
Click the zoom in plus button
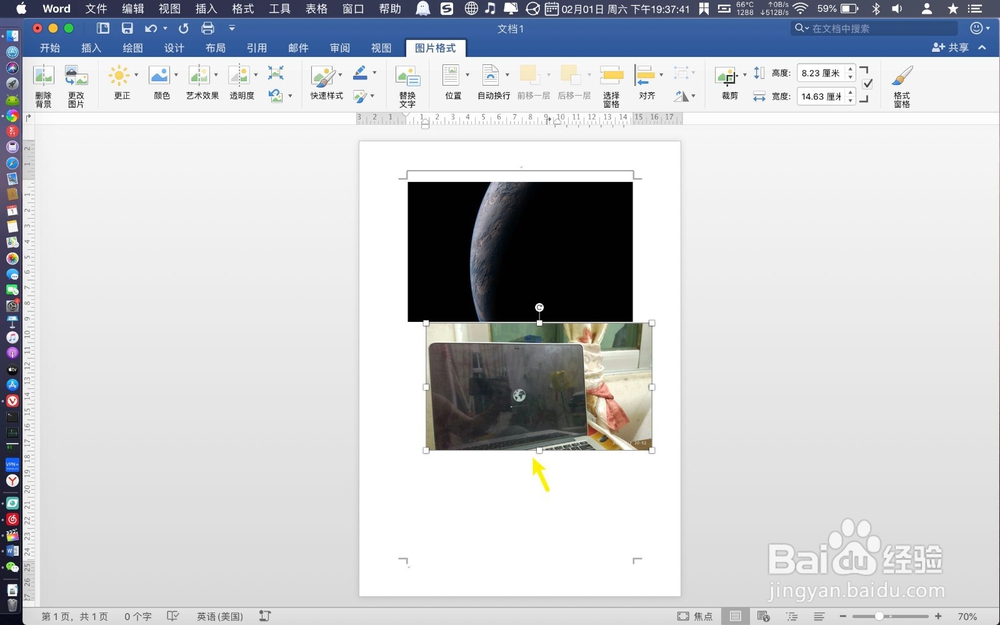pos(938,616)
